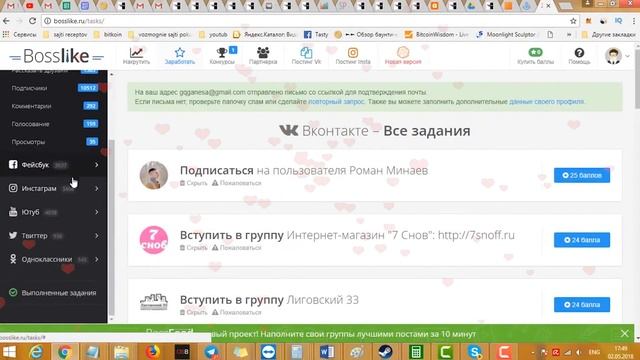Open the Партнерка people icon

(x=263, y=52)
